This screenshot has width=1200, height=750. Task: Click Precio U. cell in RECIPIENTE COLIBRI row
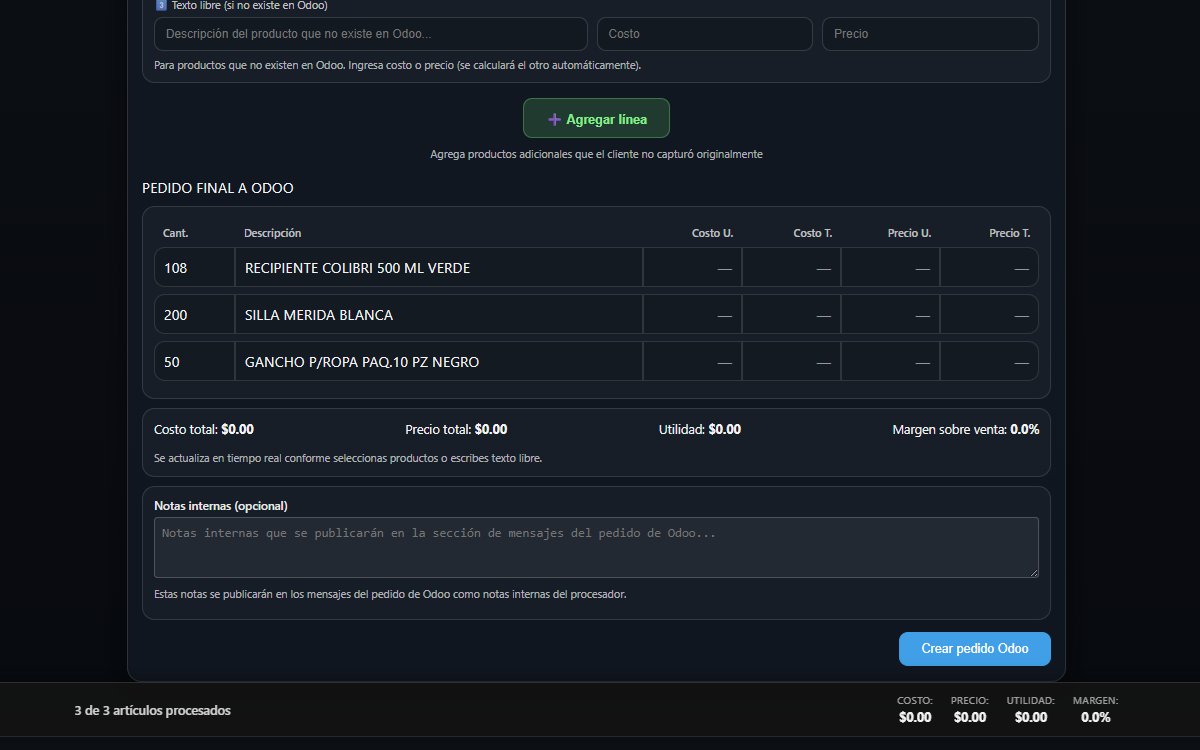coord(890,268)
